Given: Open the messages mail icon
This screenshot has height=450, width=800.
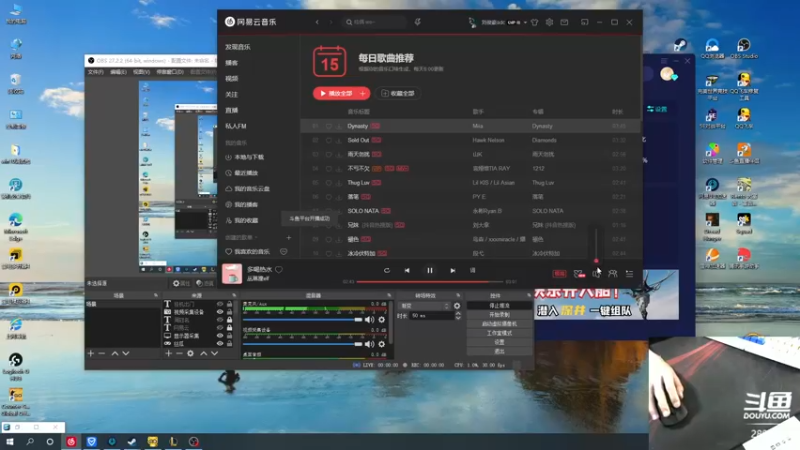Looking at the screenshot, I should tap(564, 22).
